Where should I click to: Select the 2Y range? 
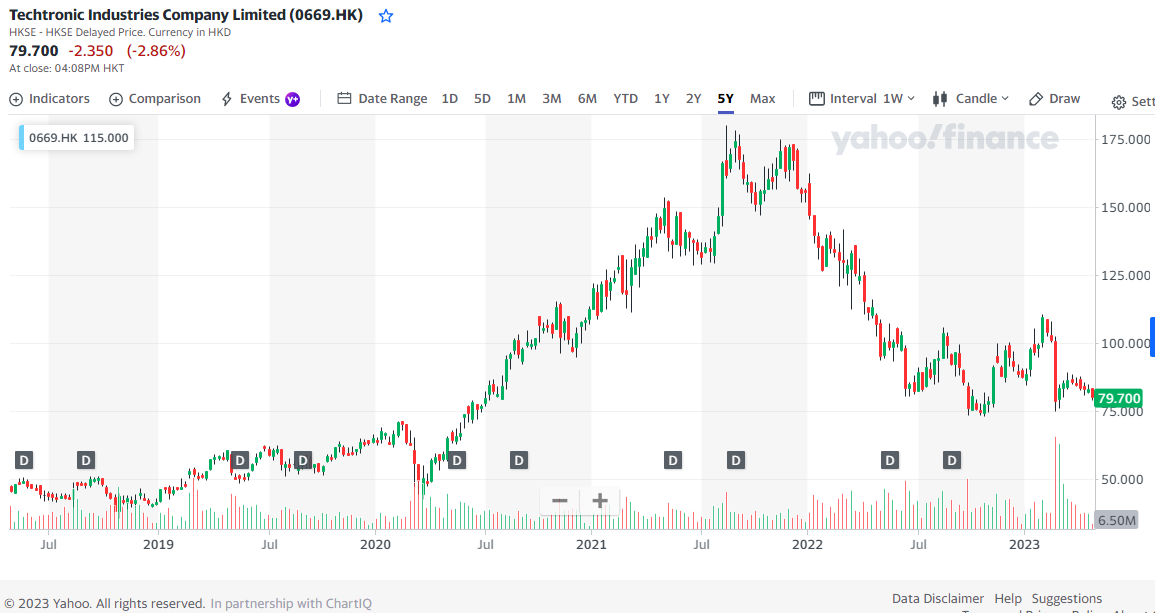click(x=693, y=99)
